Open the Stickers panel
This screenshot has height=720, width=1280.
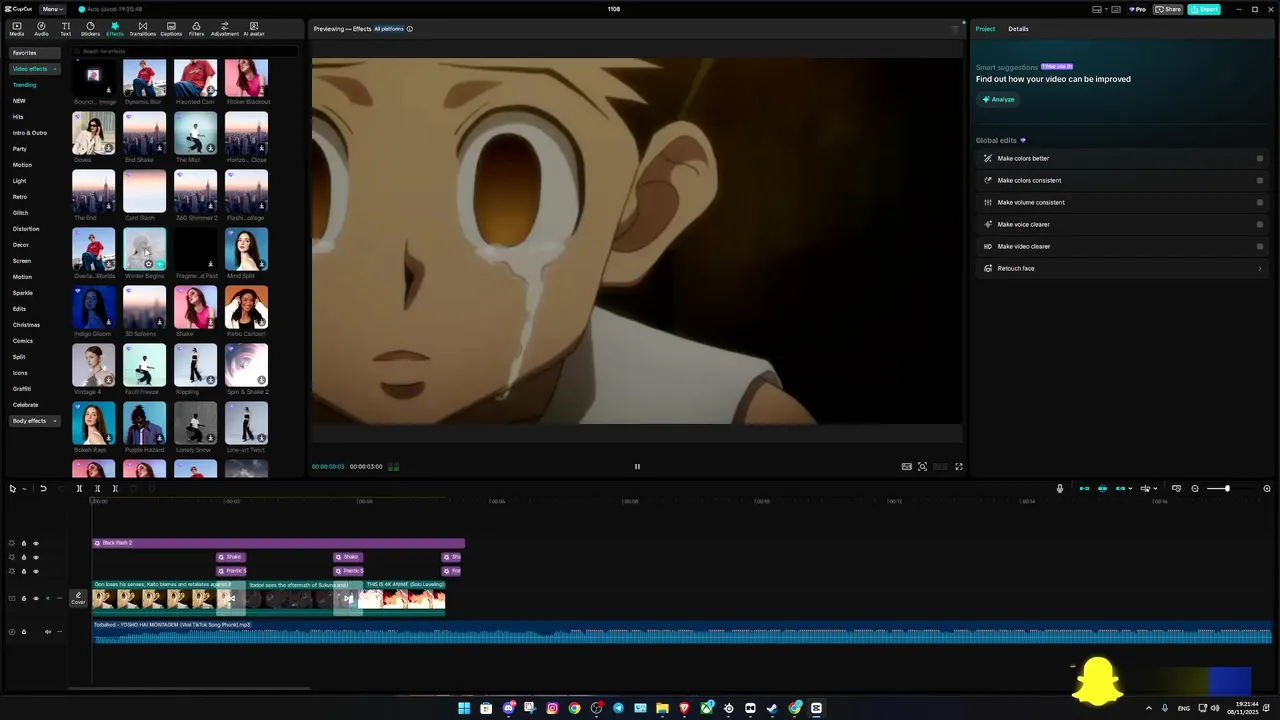(90, 29)
